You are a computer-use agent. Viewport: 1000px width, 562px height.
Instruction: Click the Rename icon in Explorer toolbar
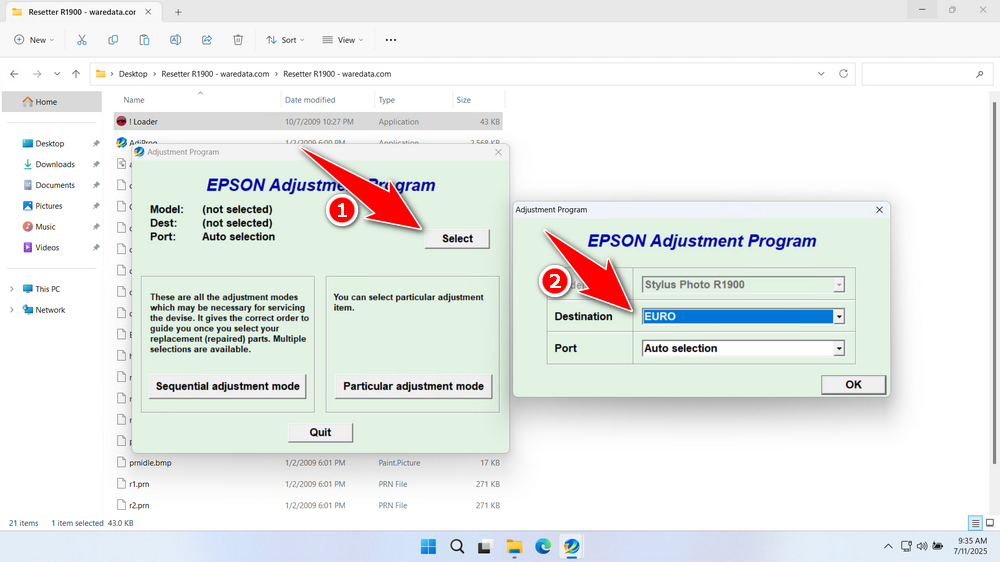coord(175,40)
